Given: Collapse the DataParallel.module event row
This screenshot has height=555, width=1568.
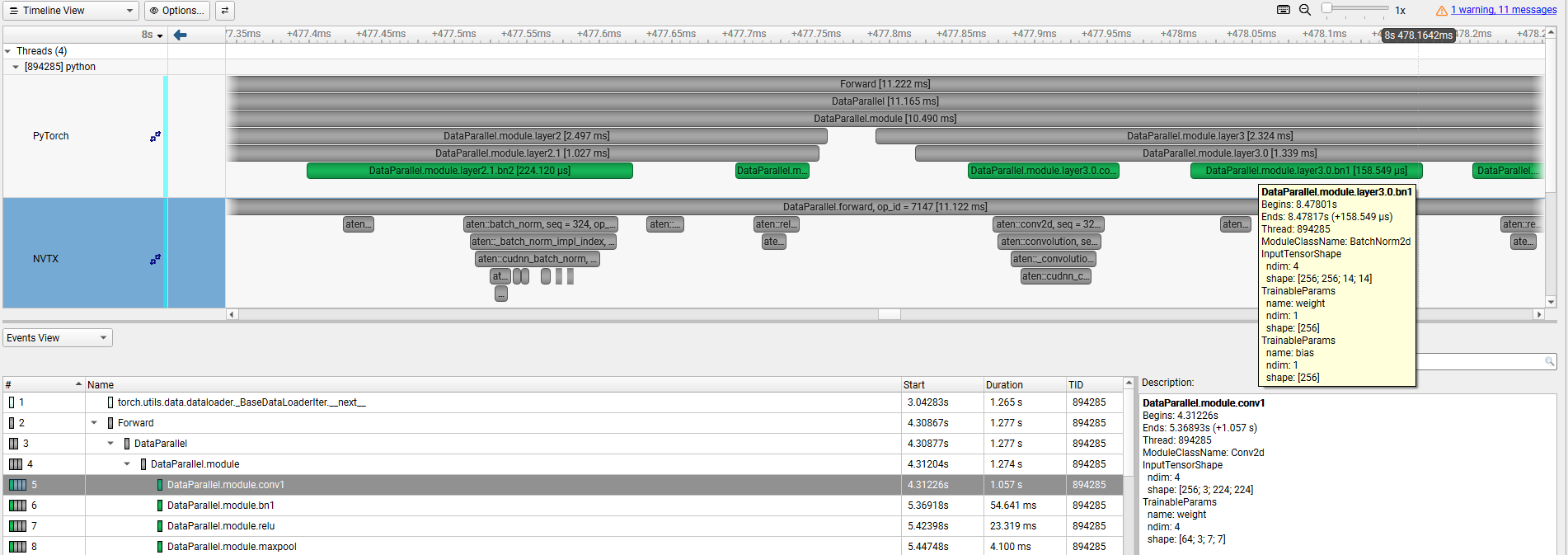Looking at the screenshot, I should coord(127,464).
